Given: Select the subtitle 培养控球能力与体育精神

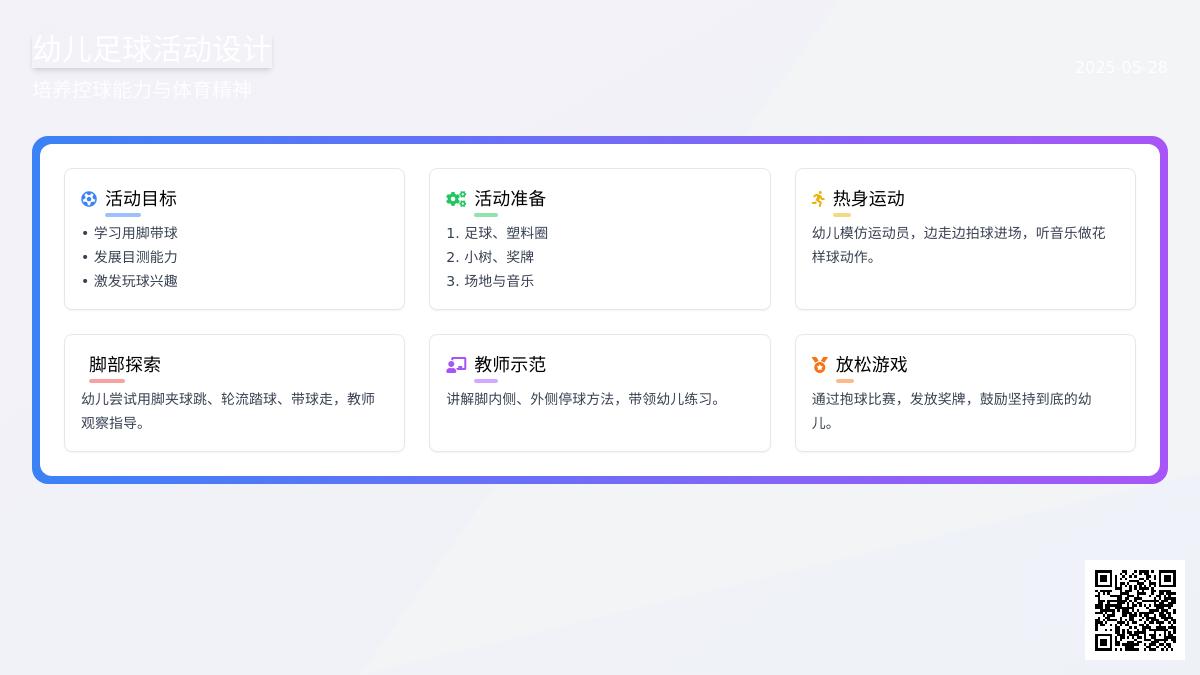Looking at the screenshot, I should (x=142, y=90).
